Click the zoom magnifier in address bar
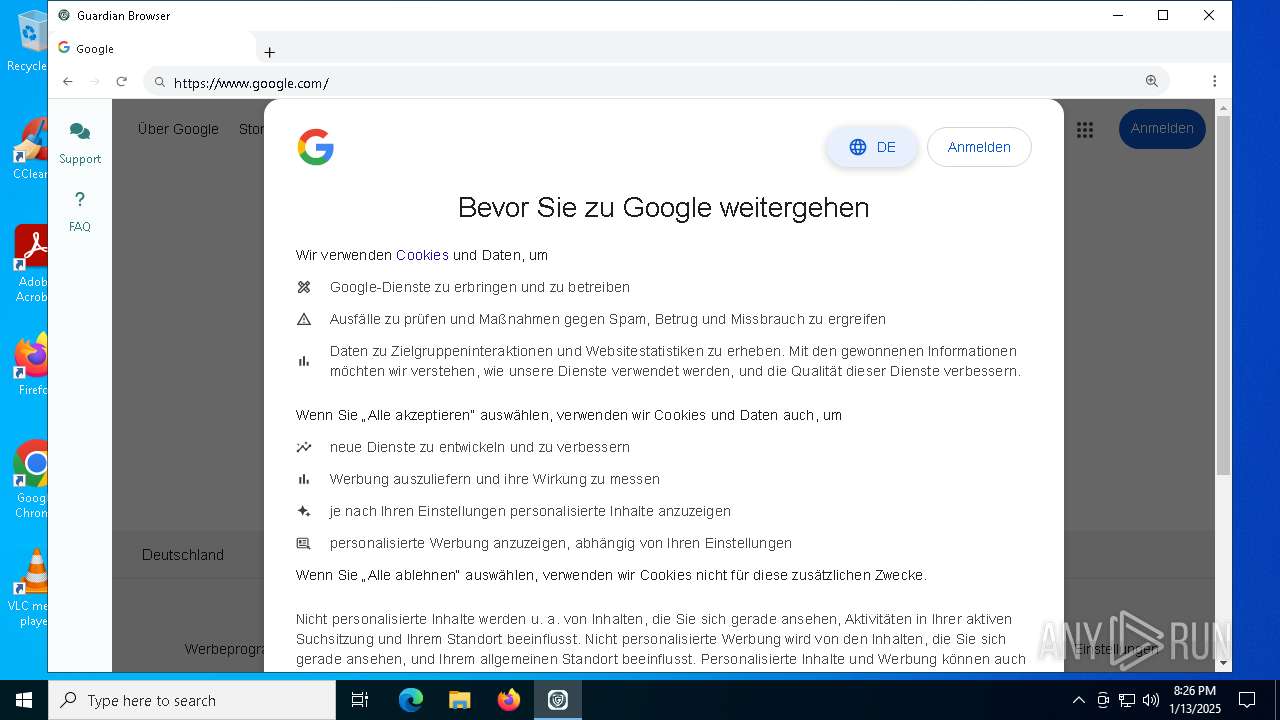 (x=1152, y=82)
